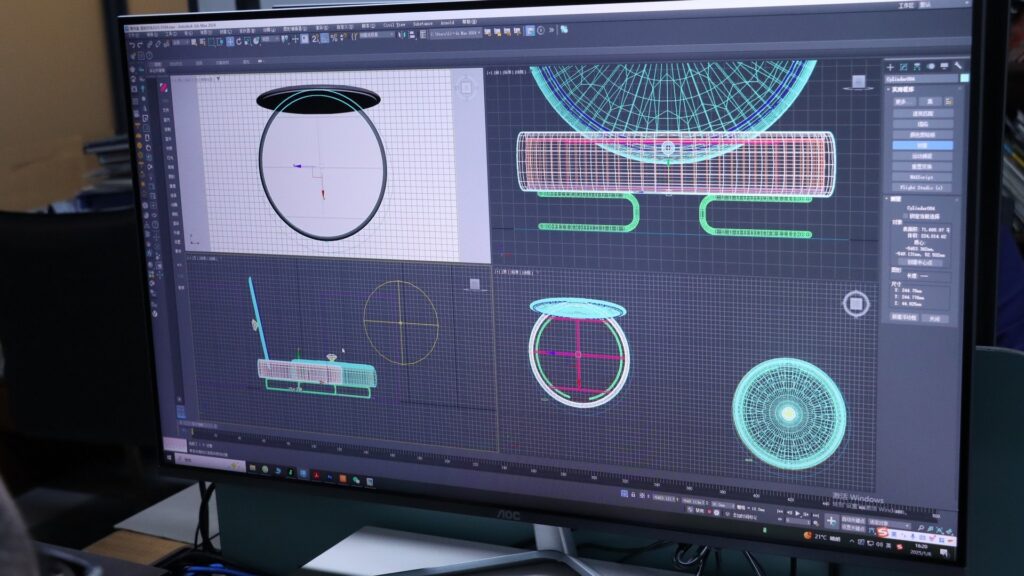Screen dimensions: 1024x576
Task: Open the reference coordinate system dropdown
Action: coord(270,39)
